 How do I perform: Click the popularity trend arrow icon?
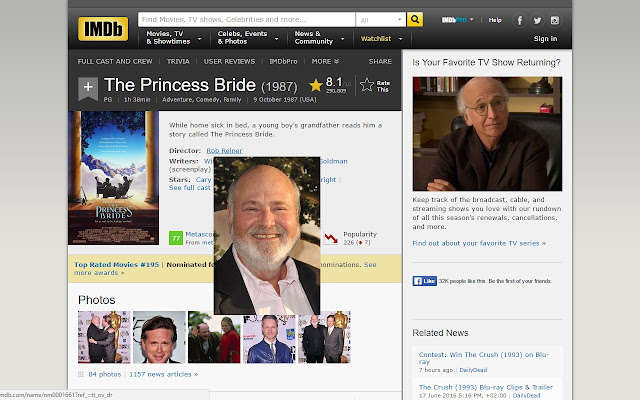tap(331, 238)
